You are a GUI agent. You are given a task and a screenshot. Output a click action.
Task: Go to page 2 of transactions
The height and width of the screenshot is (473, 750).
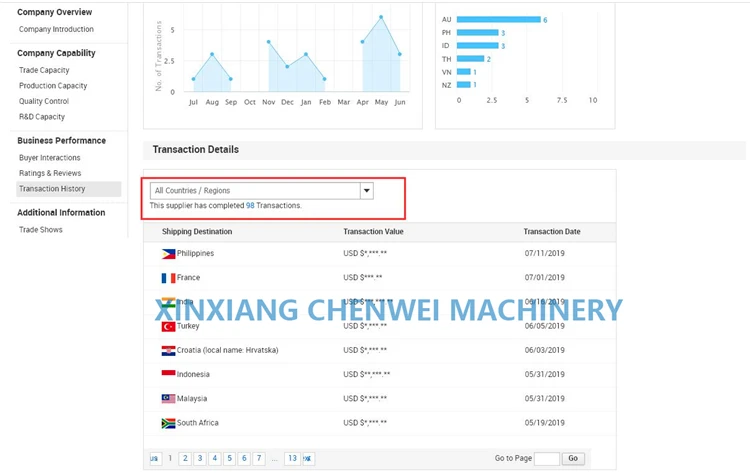click(x=185, y=459)
